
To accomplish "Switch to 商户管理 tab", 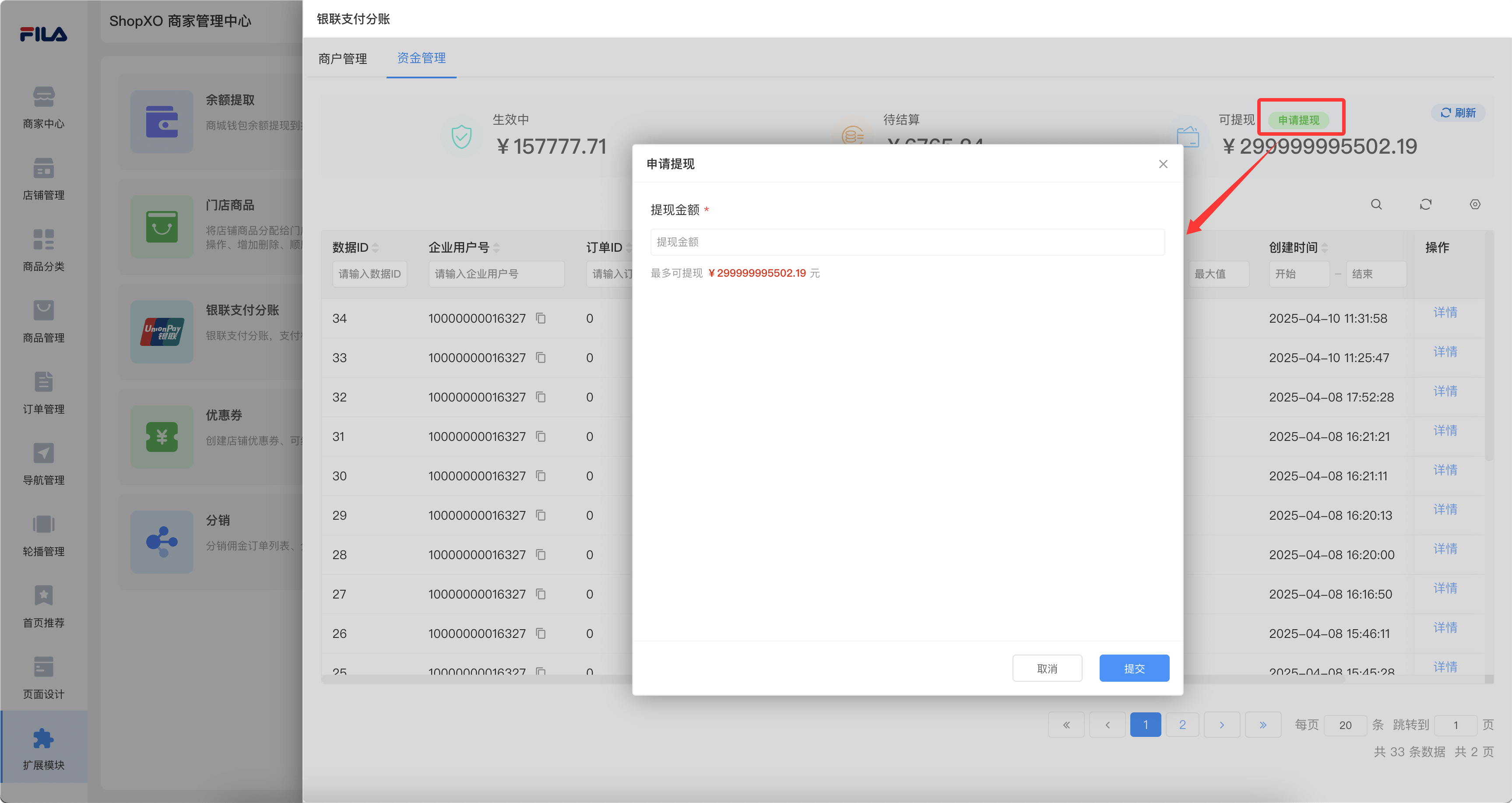I will [342, 59].
